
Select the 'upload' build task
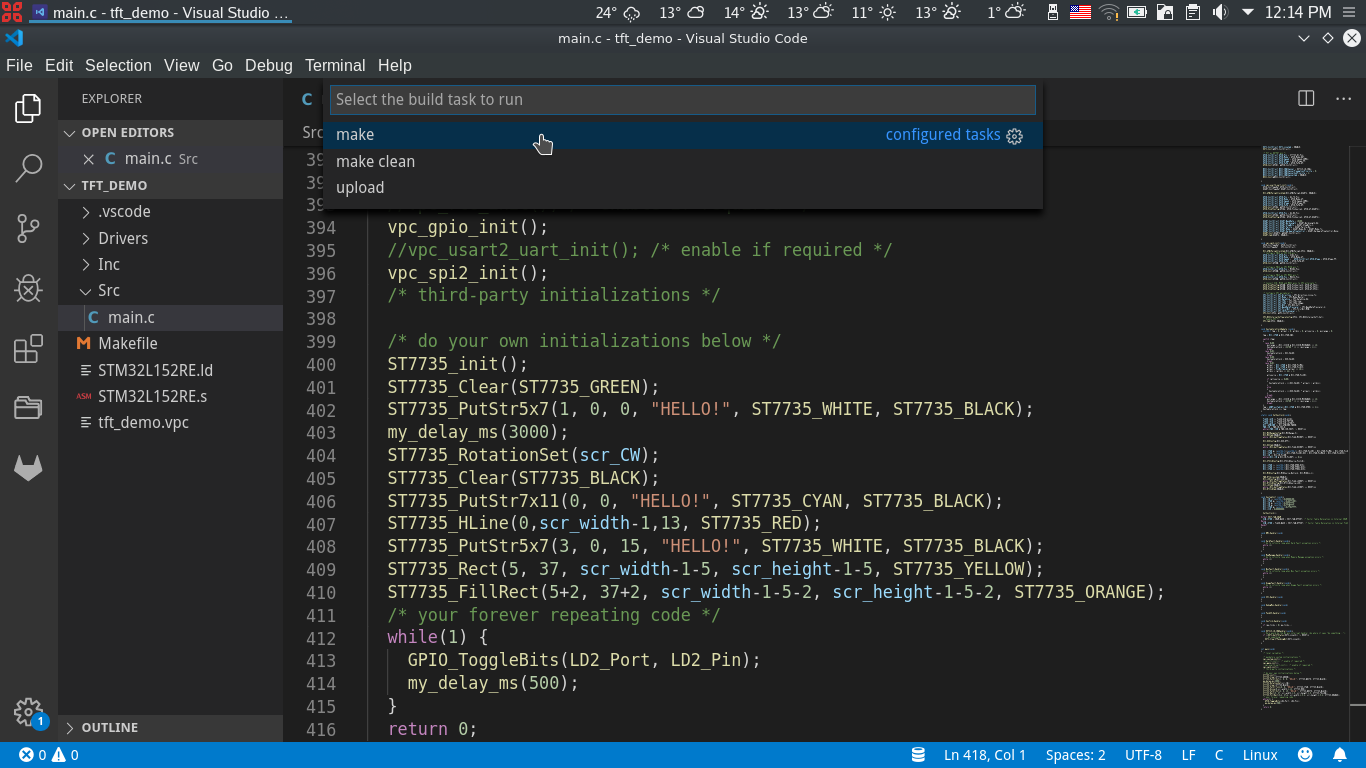pyautogui.click(x=360, y=187)
